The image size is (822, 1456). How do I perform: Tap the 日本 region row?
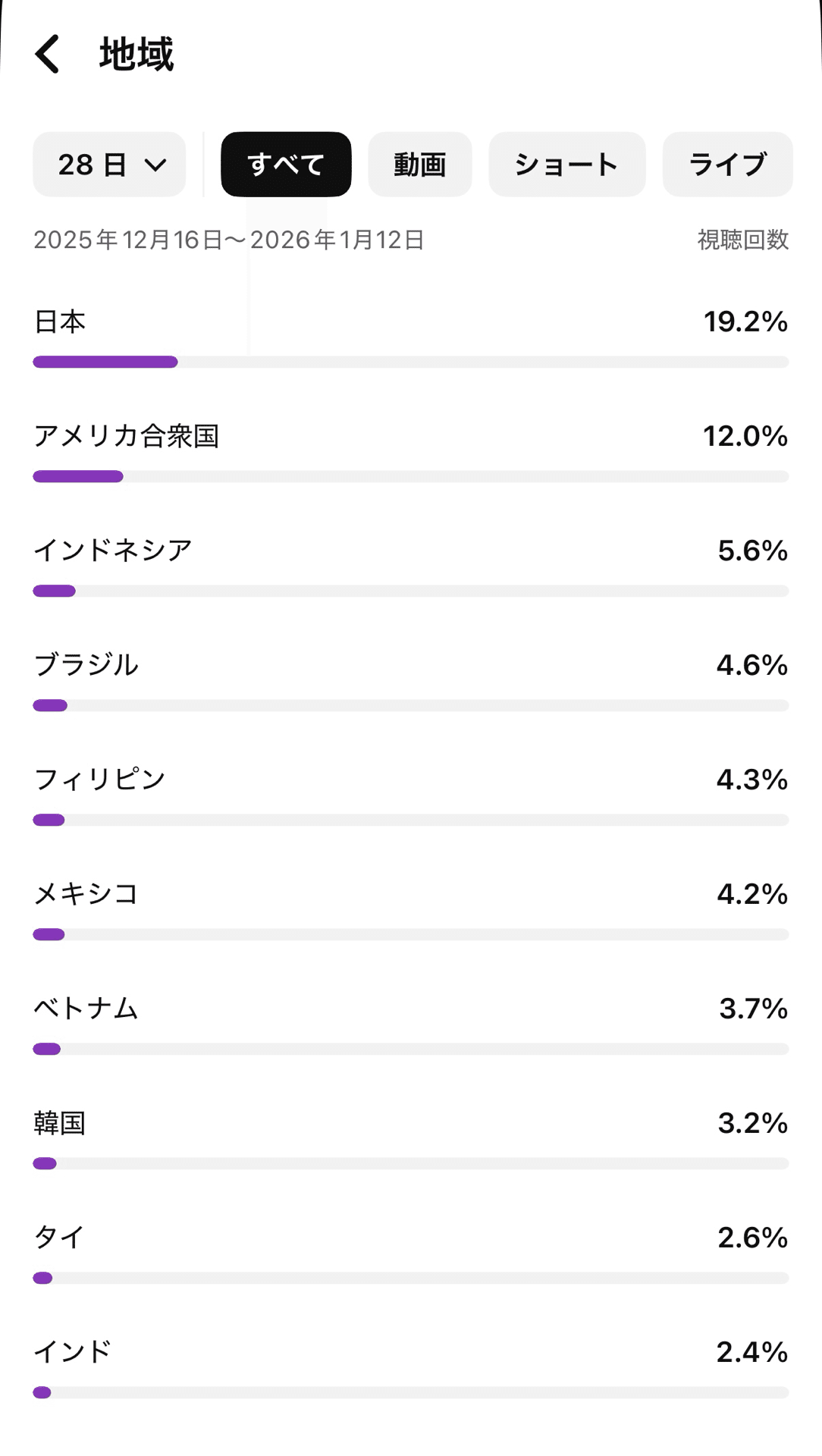click(411, 337)
